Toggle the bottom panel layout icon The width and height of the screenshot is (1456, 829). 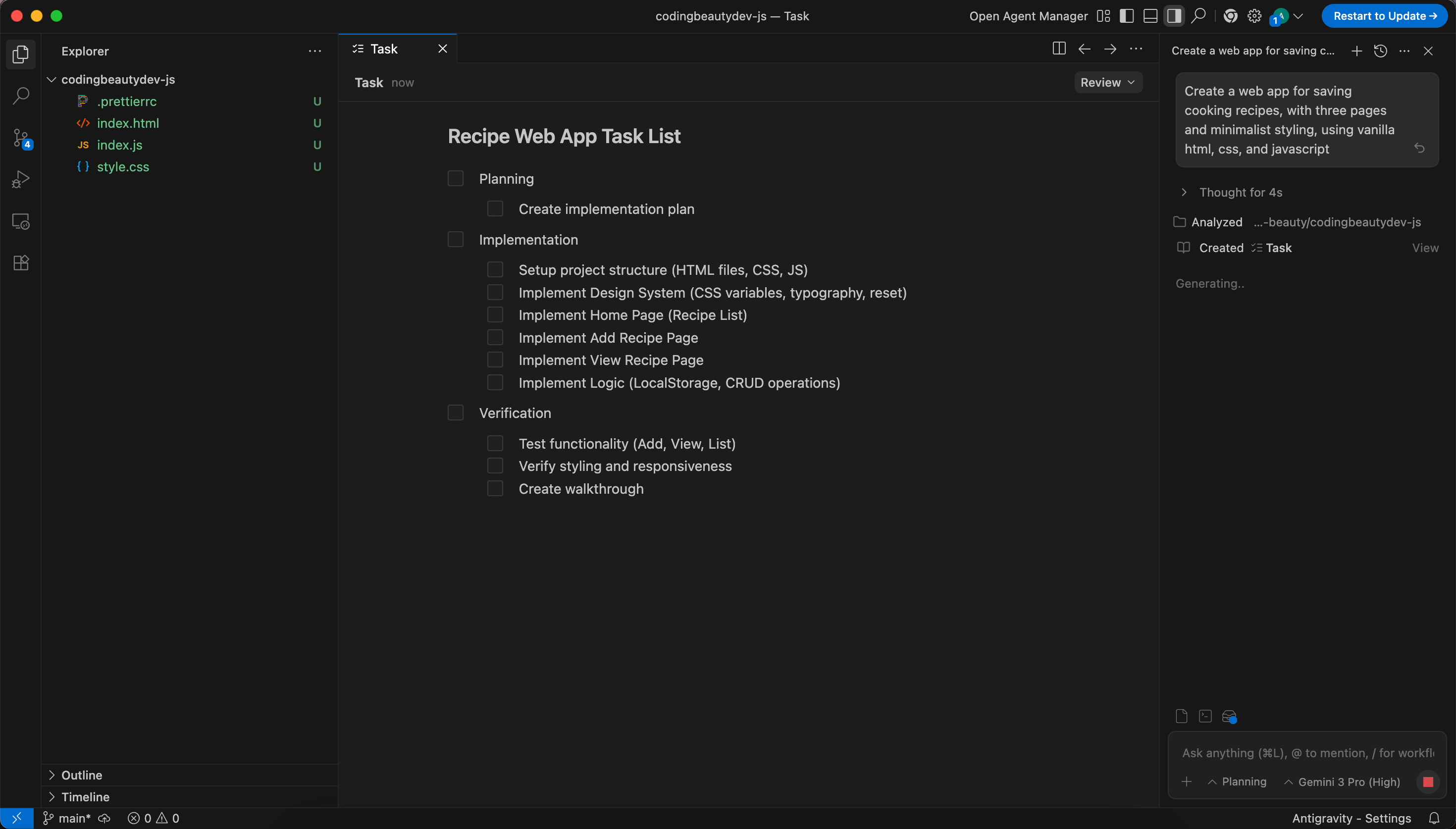point(1150,16)
